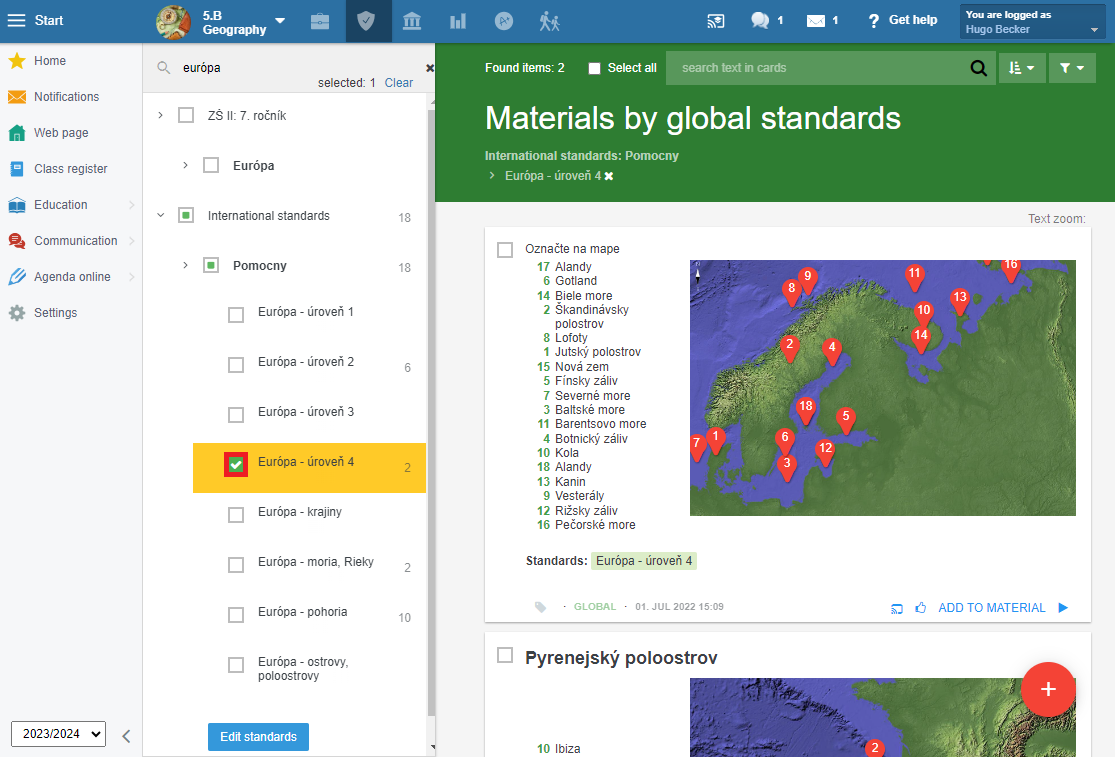This screenshot has height=757, width=1115.
Task: Expand the Agenda online submenu
Action: pyautogui.click(x=132, y=277)
